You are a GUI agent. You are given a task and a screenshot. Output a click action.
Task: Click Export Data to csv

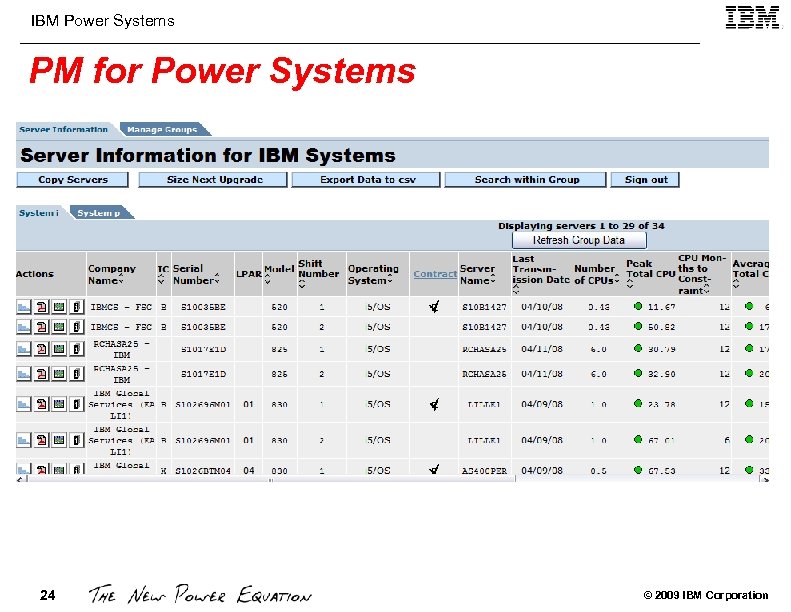(x=366, y=180)
